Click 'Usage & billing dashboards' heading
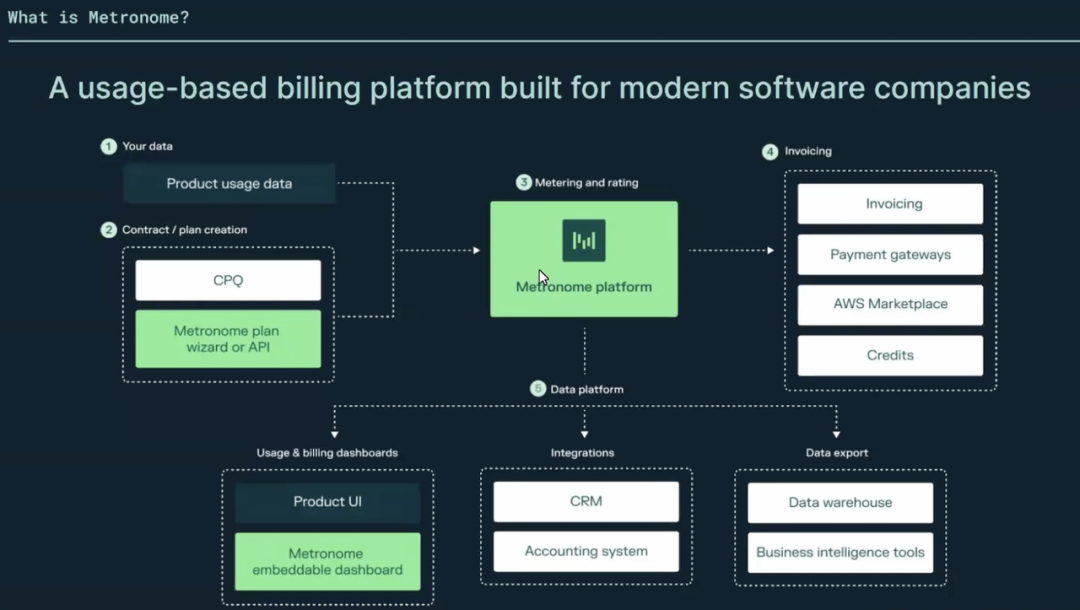Image resolution: width=1080 pixels, height=610 pixels. [327, 453]
